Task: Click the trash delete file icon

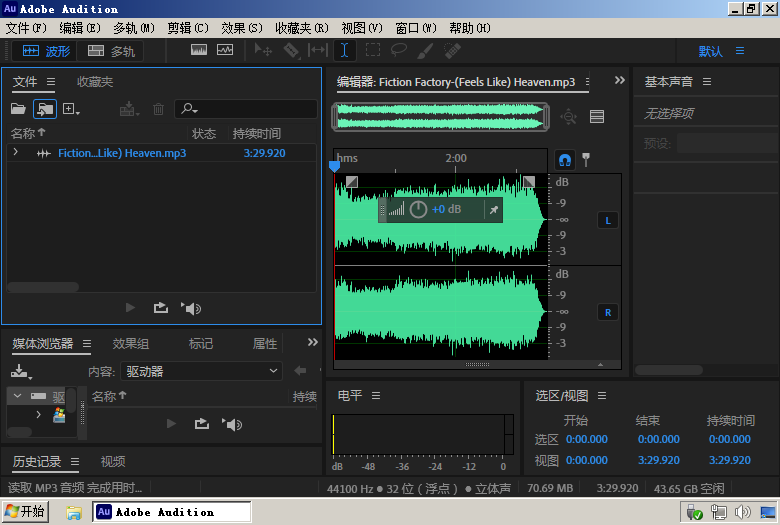Action: click(x=158, y=109)
